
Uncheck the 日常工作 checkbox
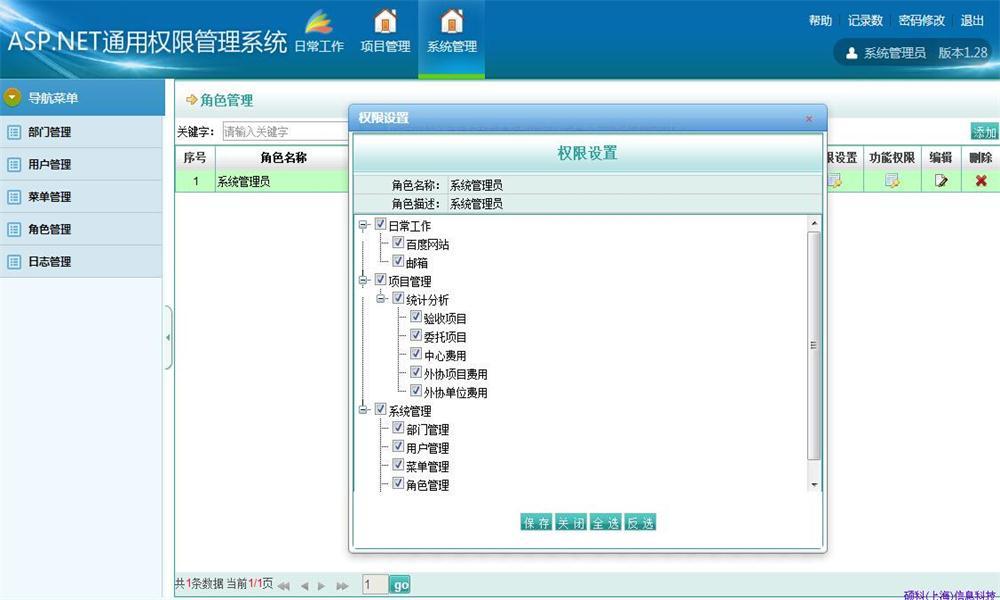(381, 224)
